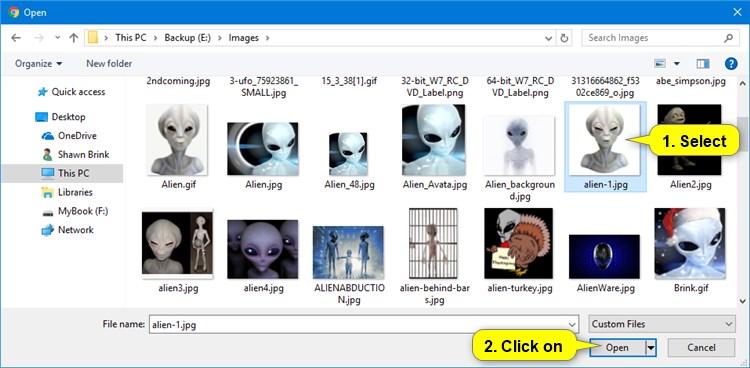
Task: Click the OneDrive cloud icon
Action: 48,136
